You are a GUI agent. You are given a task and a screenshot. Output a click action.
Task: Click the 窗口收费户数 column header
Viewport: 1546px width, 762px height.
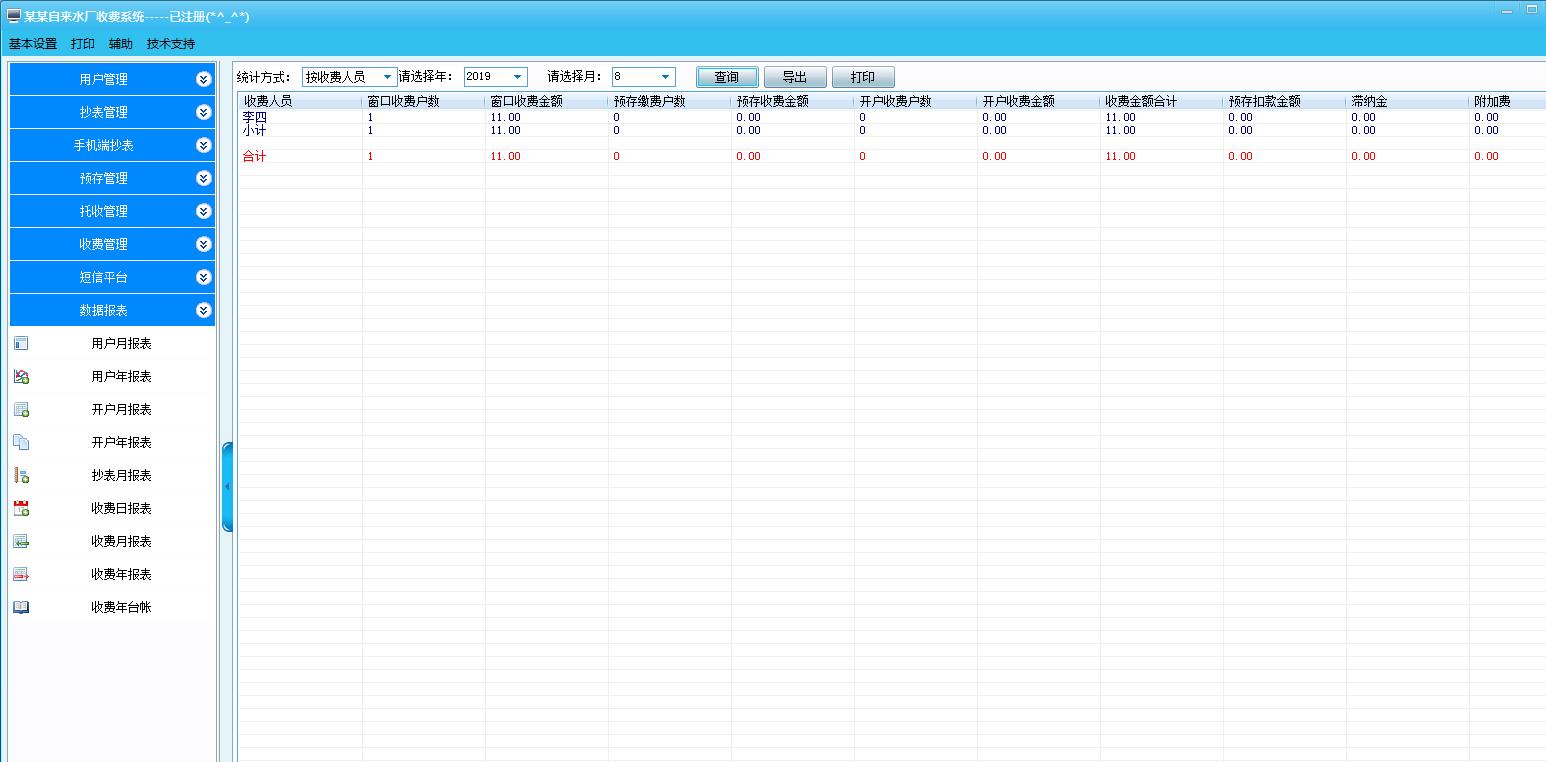[x=424, y=101]
